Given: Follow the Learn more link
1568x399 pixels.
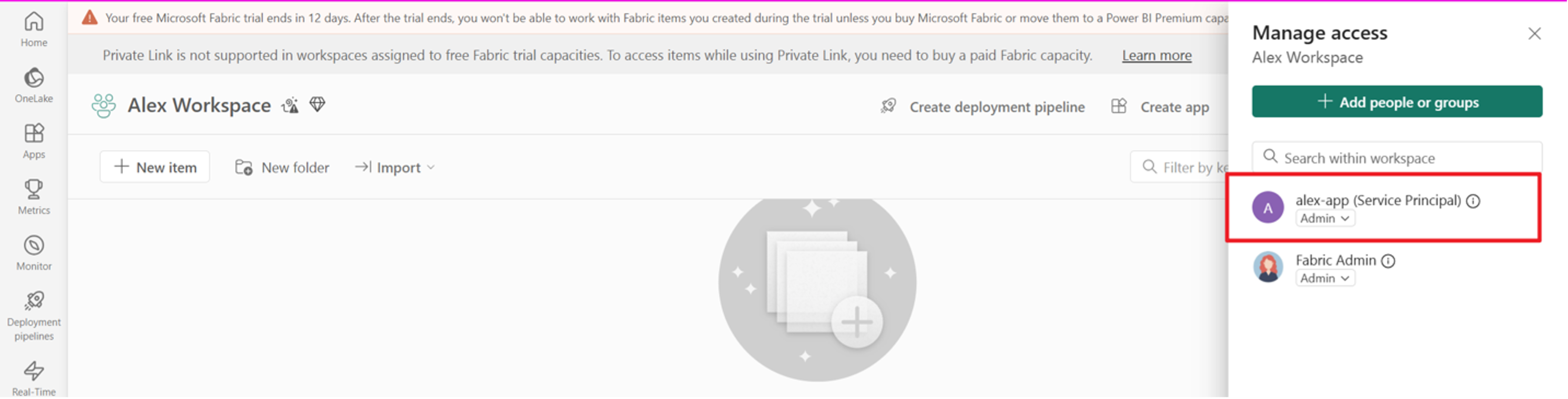Looking at the screenshot, I should tap(1157, 56).
